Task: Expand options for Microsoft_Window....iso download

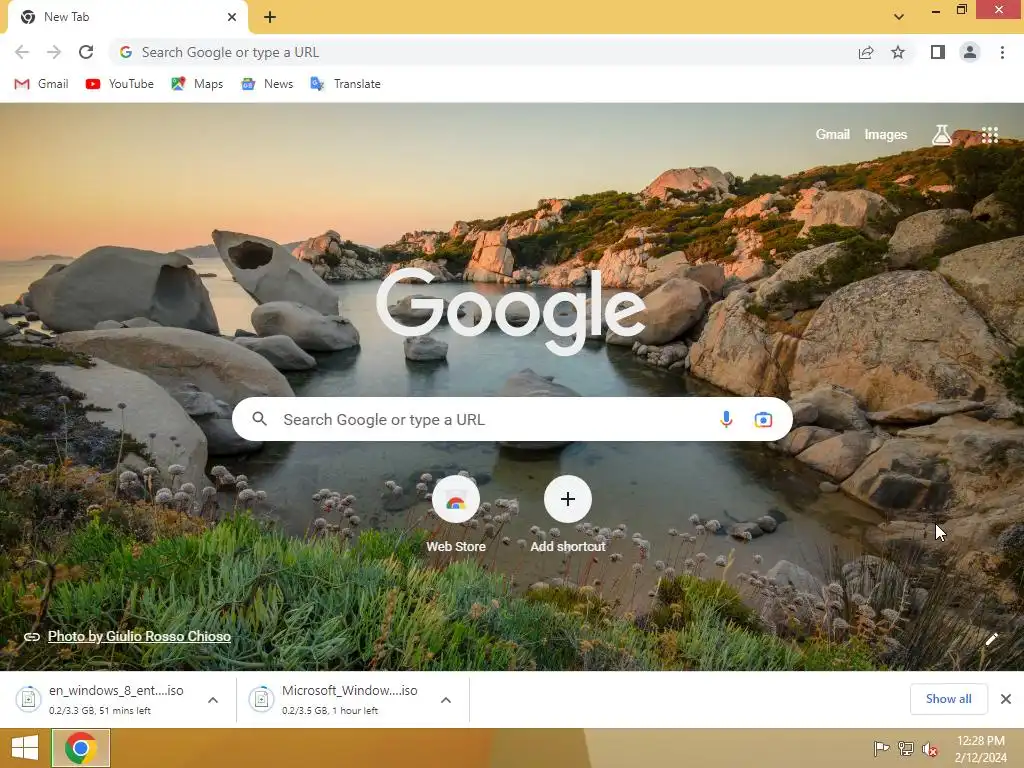Action: point(446,700)
